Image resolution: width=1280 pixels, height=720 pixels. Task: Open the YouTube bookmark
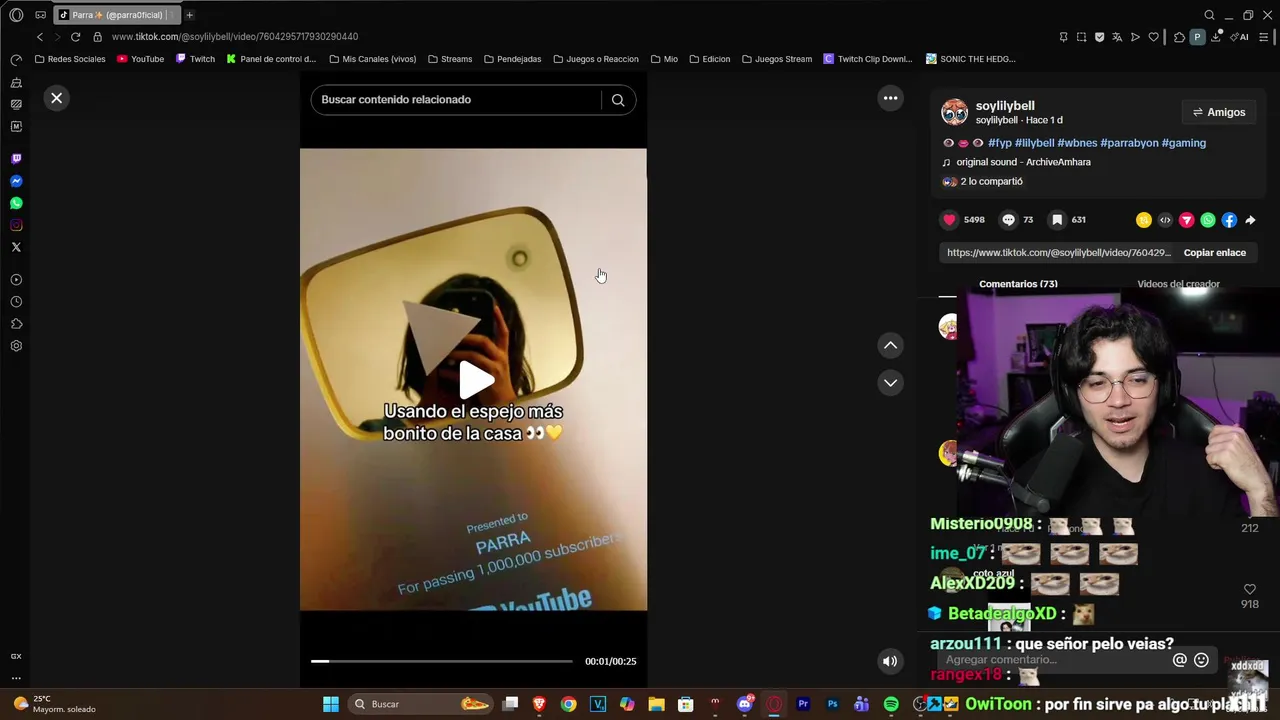click(x=140, y=59)
